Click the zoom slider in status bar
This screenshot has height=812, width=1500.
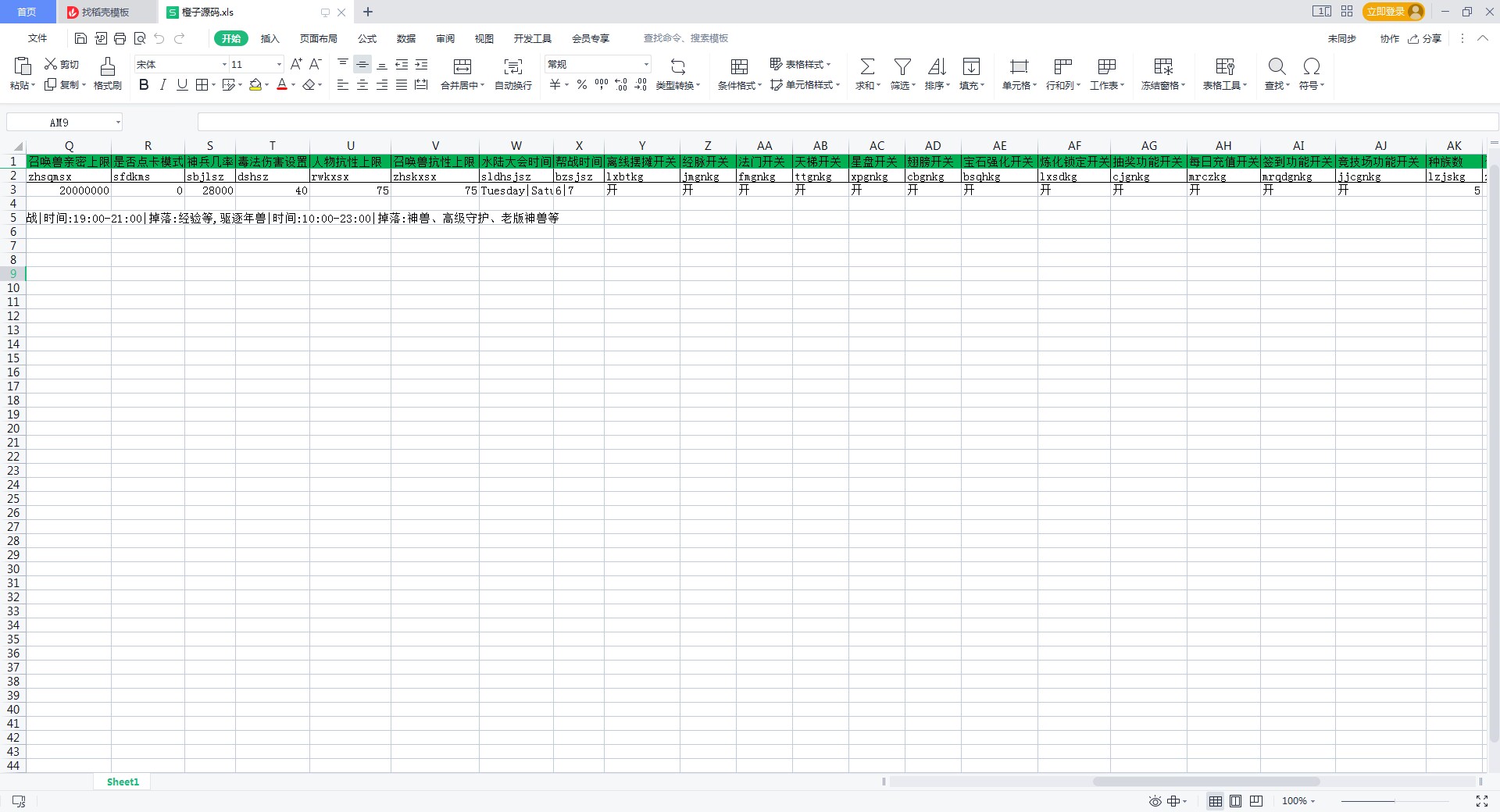coord(1395,801)
